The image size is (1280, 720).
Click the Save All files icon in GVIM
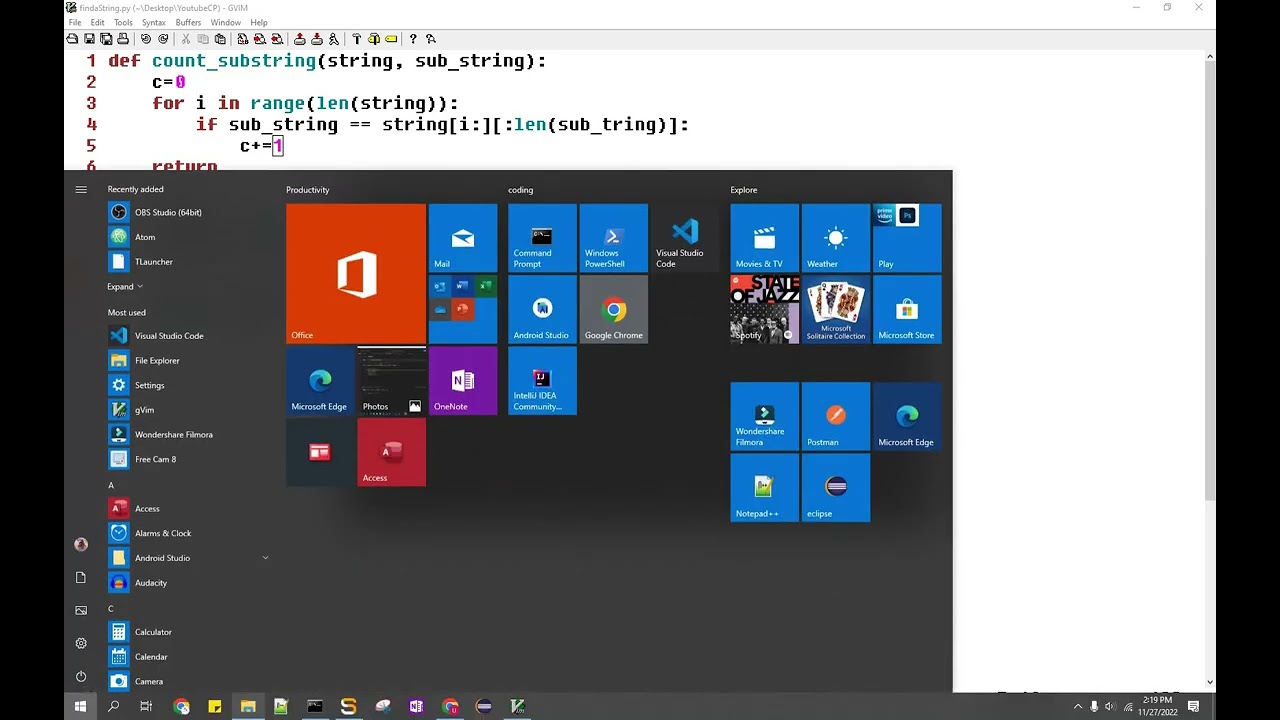coord(106,39)
